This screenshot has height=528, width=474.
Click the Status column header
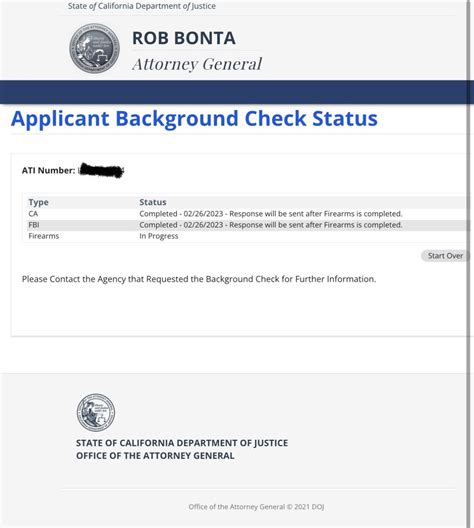153,202
